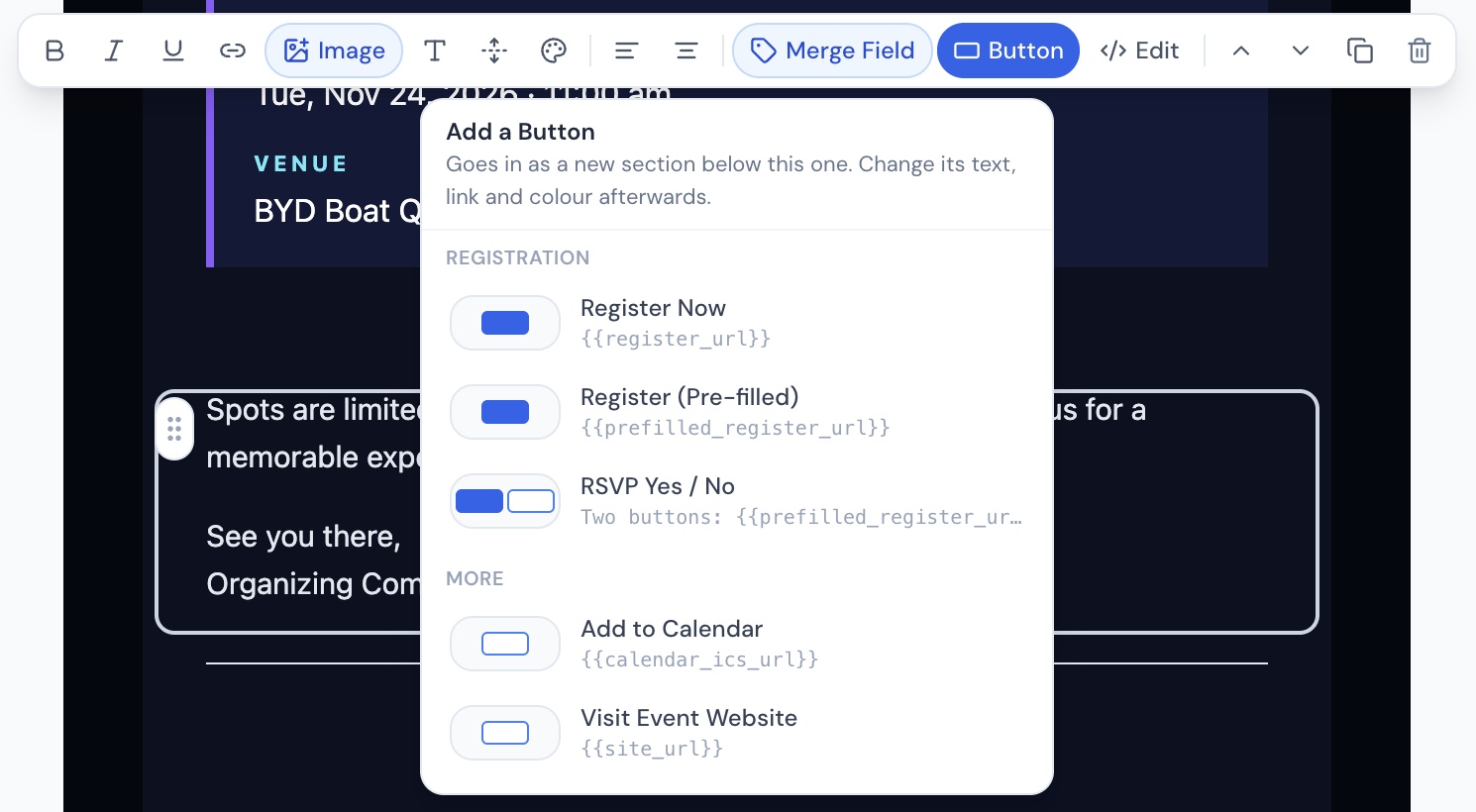This screenshot has height=812, width=1476.
Task: Choose Register (Pre-filled) button option
Action: tap(737, 412)
